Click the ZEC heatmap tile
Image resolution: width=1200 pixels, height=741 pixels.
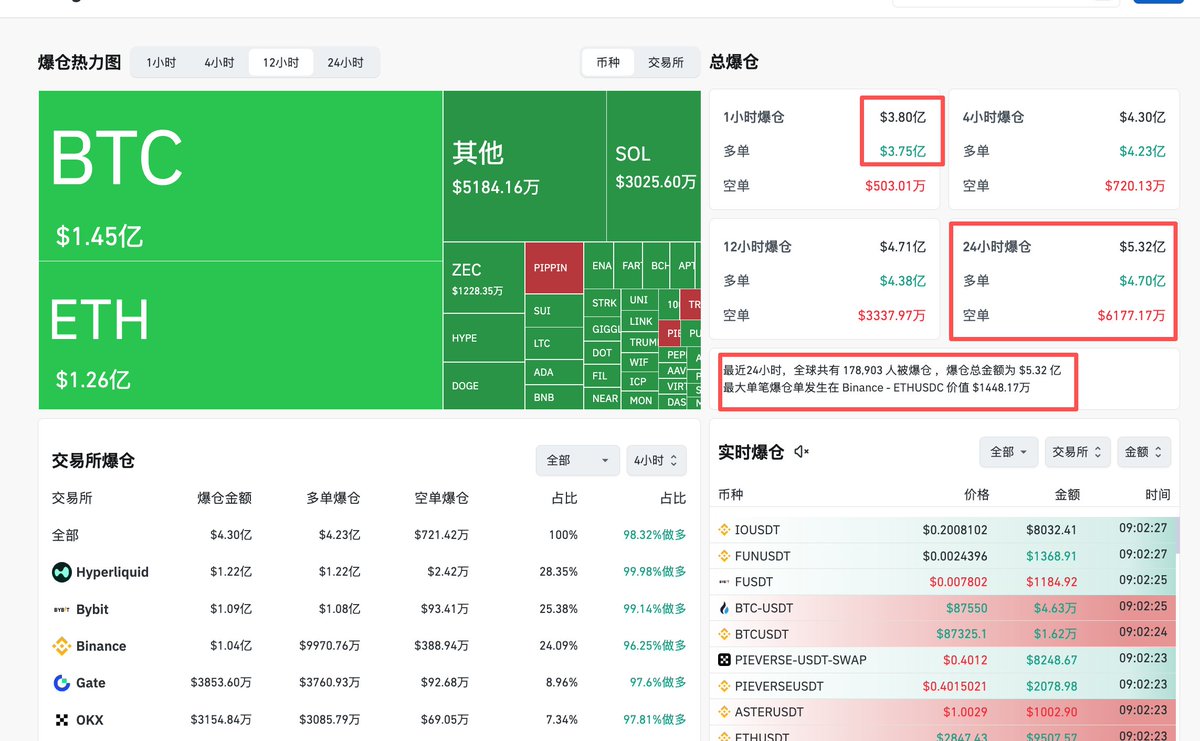coord(483,279)
